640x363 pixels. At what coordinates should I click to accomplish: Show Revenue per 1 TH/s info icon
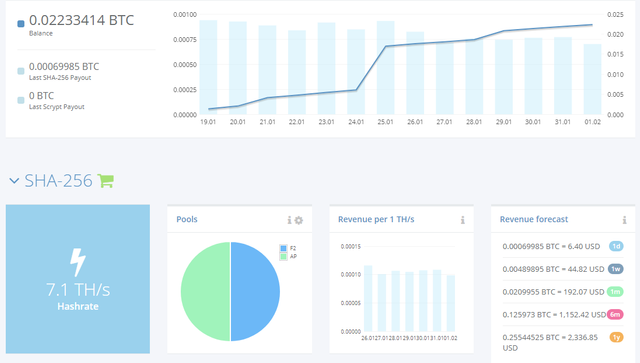coord(462,220)
